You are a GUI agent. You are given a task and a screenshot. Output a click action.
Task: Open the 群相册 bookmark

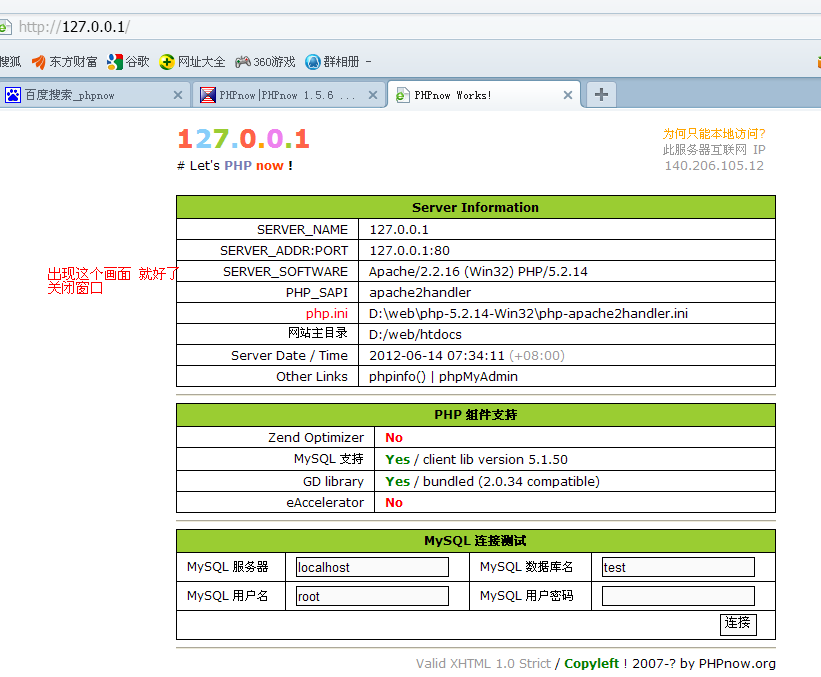332,62
